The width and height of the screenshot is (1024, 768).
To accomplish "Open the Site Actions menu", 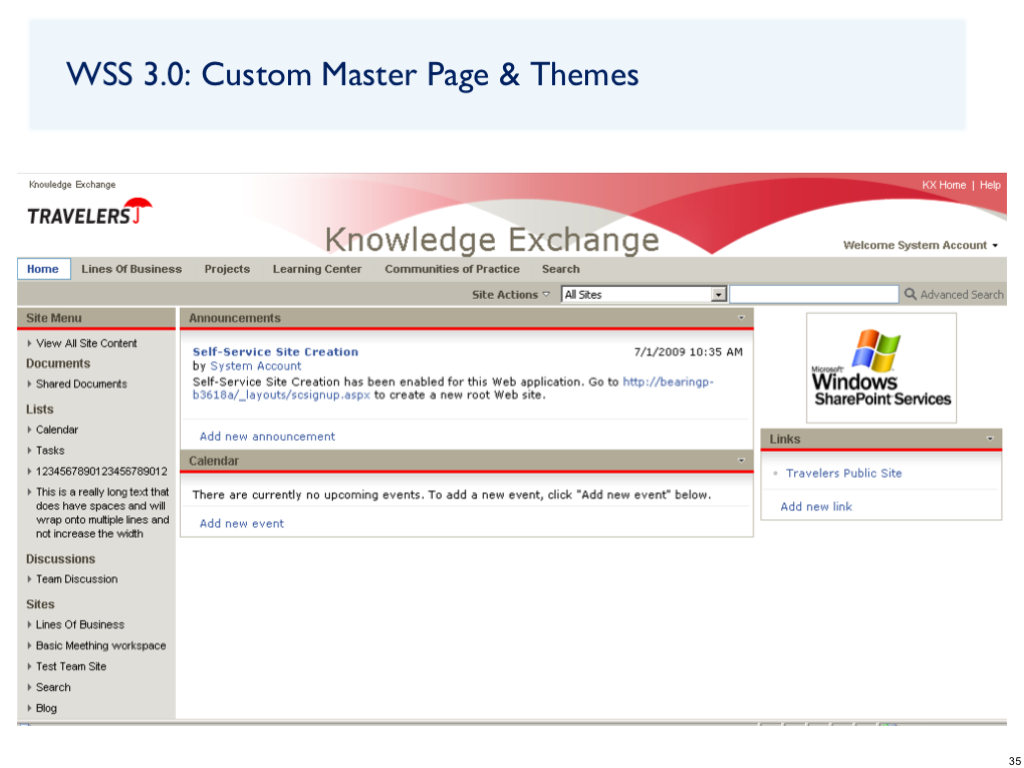I will coord(511,295).
